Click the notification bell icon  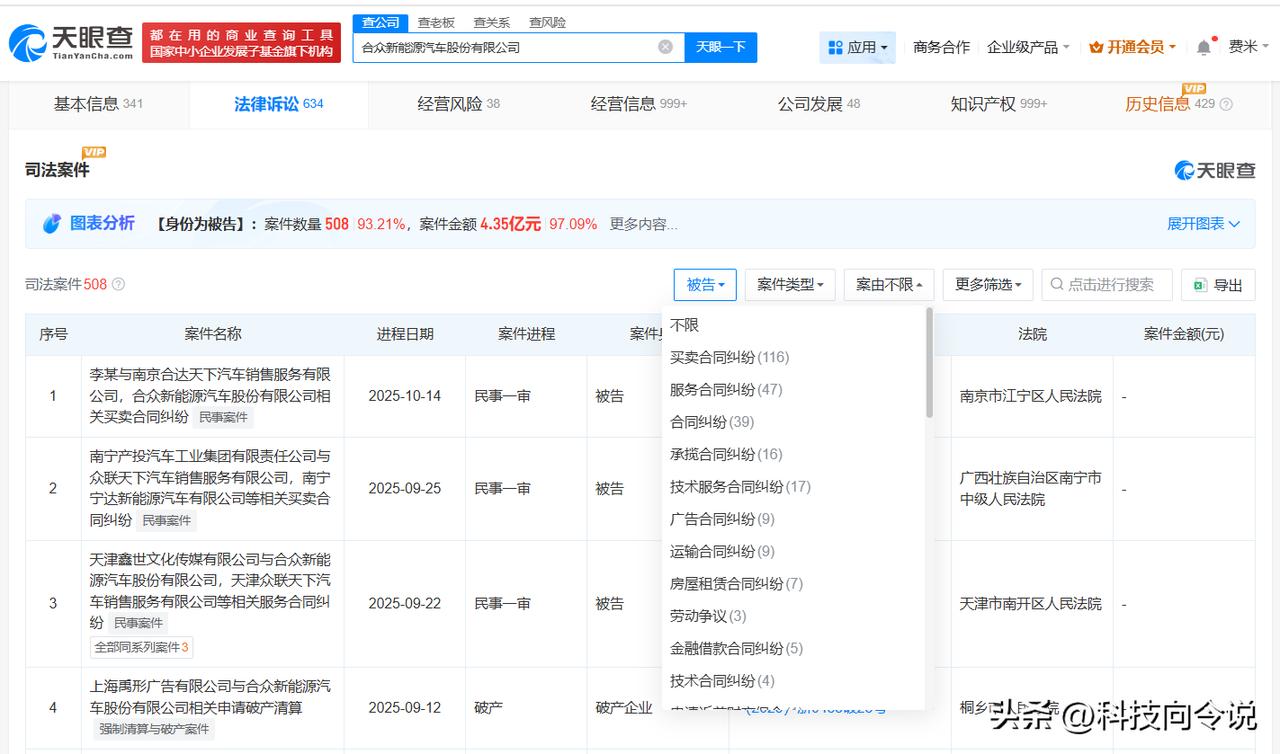click(x=1203, y=47)
